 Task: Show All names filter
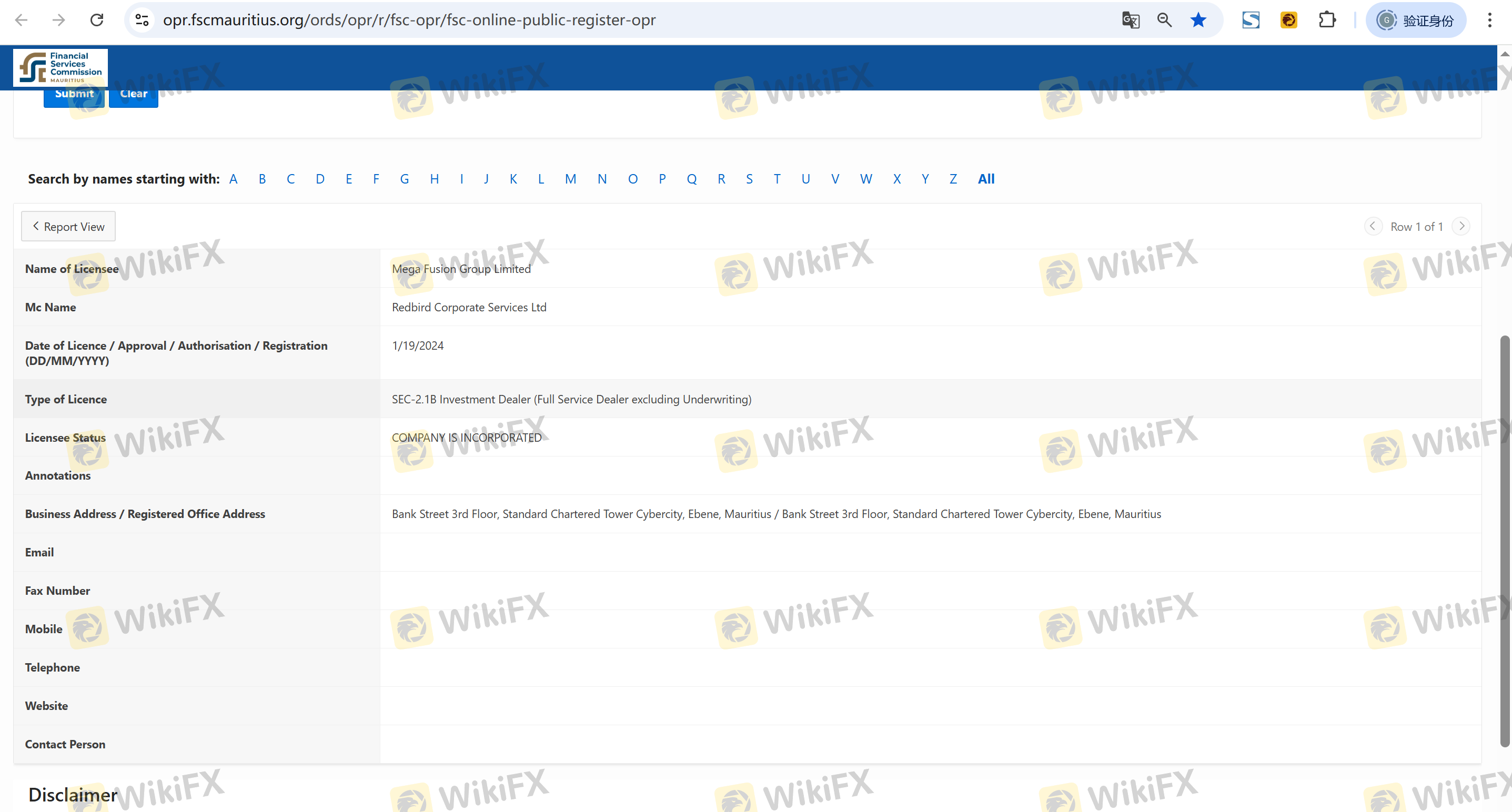(985, 179)
